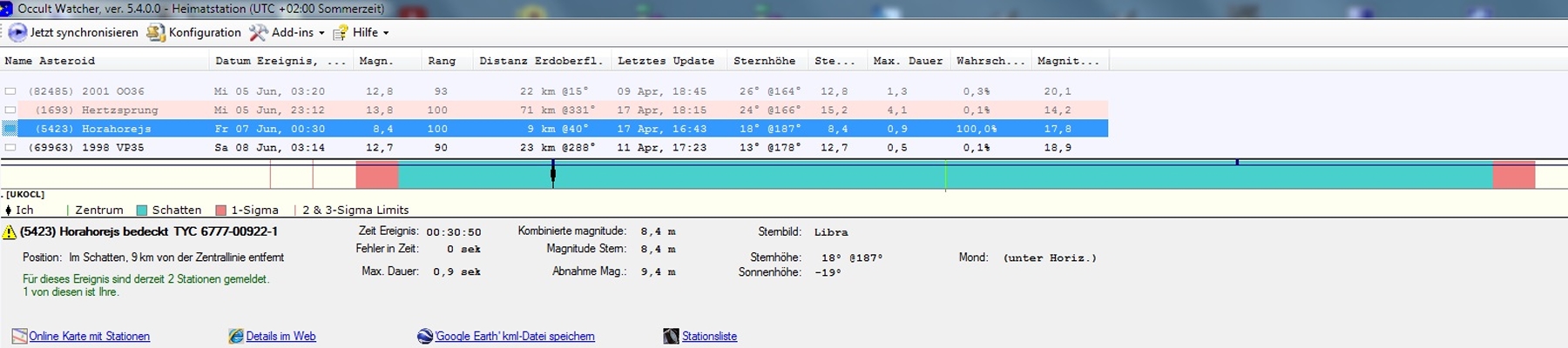Click the Add-ins tools icon
The height and width of the screenshot is (348, 1568).
click(x=258, y=33)
